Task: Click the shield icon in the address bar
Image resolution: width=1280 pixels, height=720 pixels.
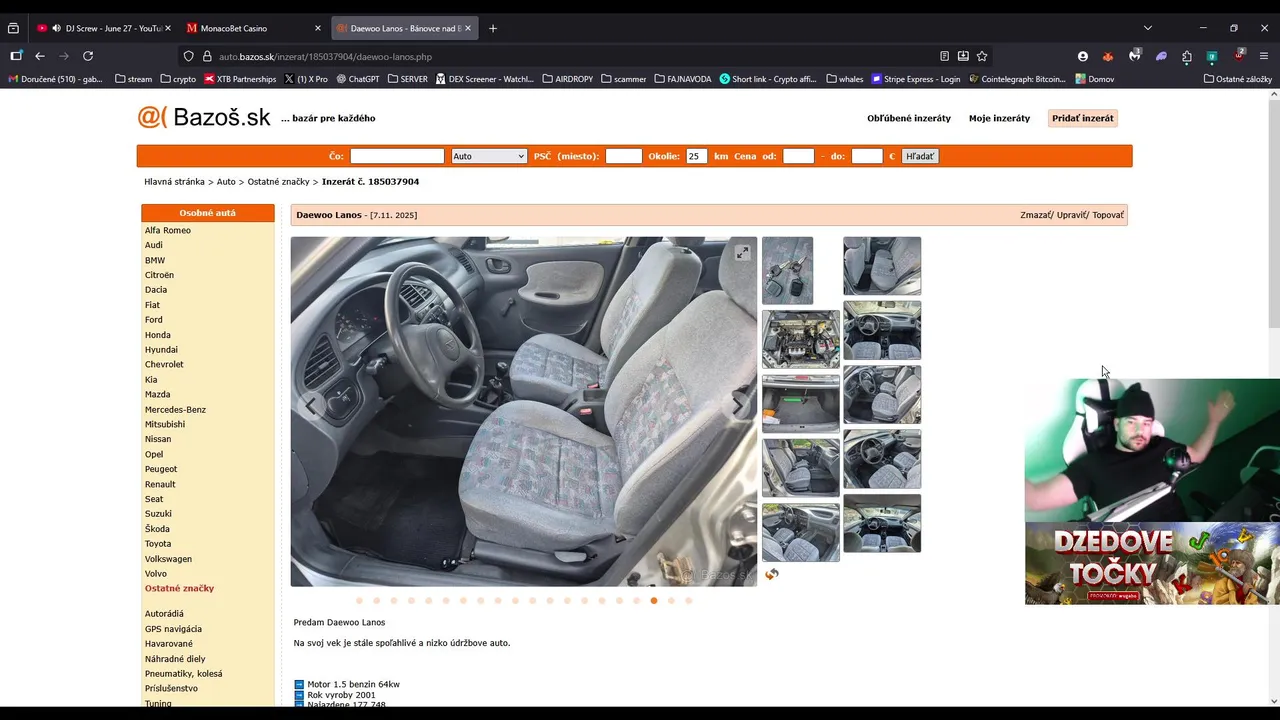Action: [x=188, y=56]
